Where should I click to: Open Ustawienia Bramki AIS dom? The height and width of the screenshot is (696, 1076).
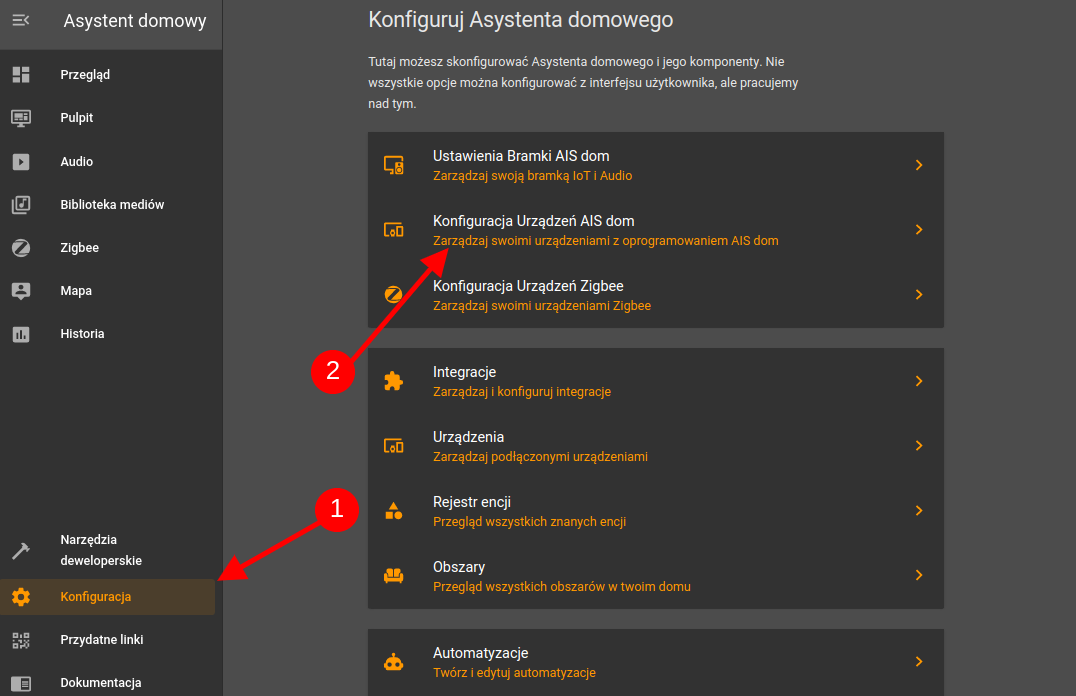(x=655, y=165)
